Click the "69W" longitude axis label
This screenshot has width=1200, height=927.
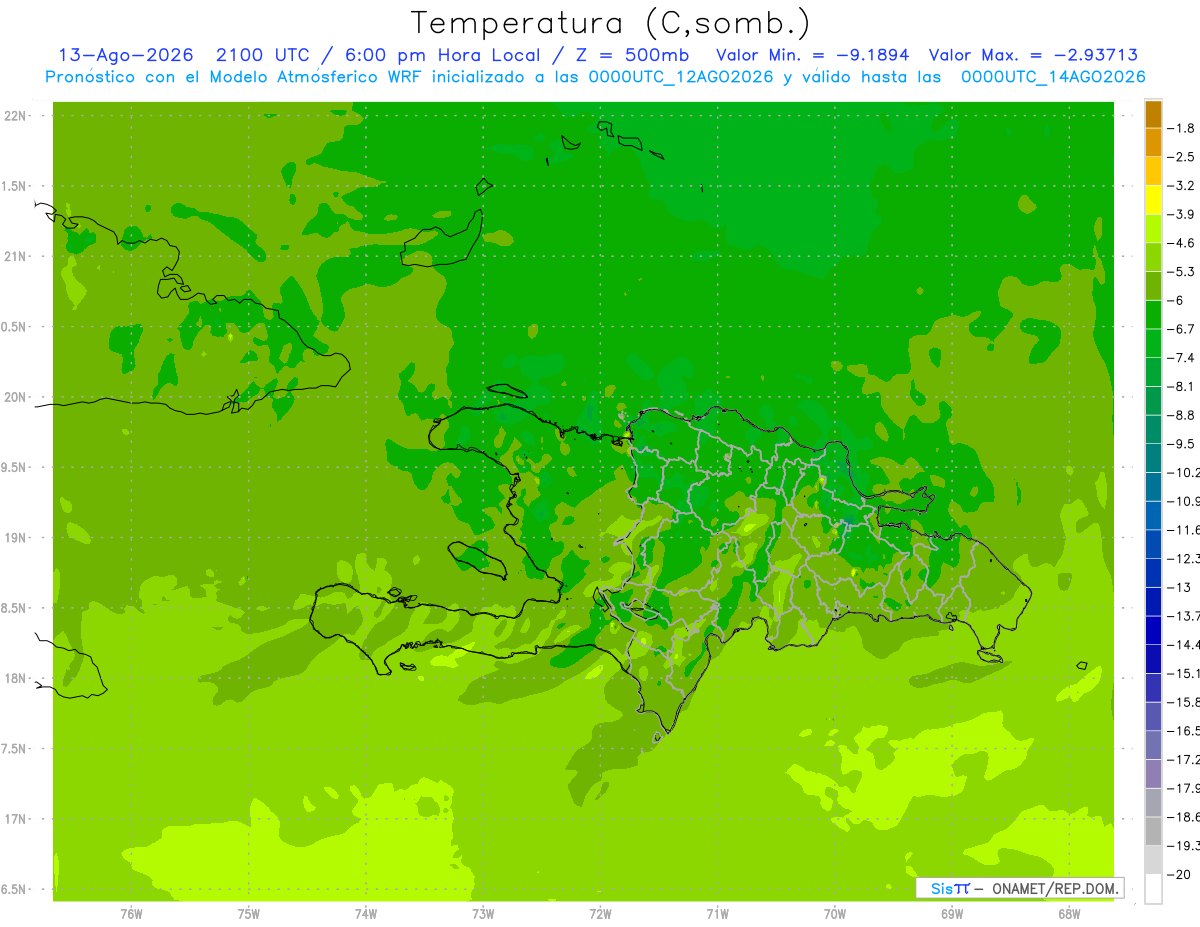pos(952,913)
